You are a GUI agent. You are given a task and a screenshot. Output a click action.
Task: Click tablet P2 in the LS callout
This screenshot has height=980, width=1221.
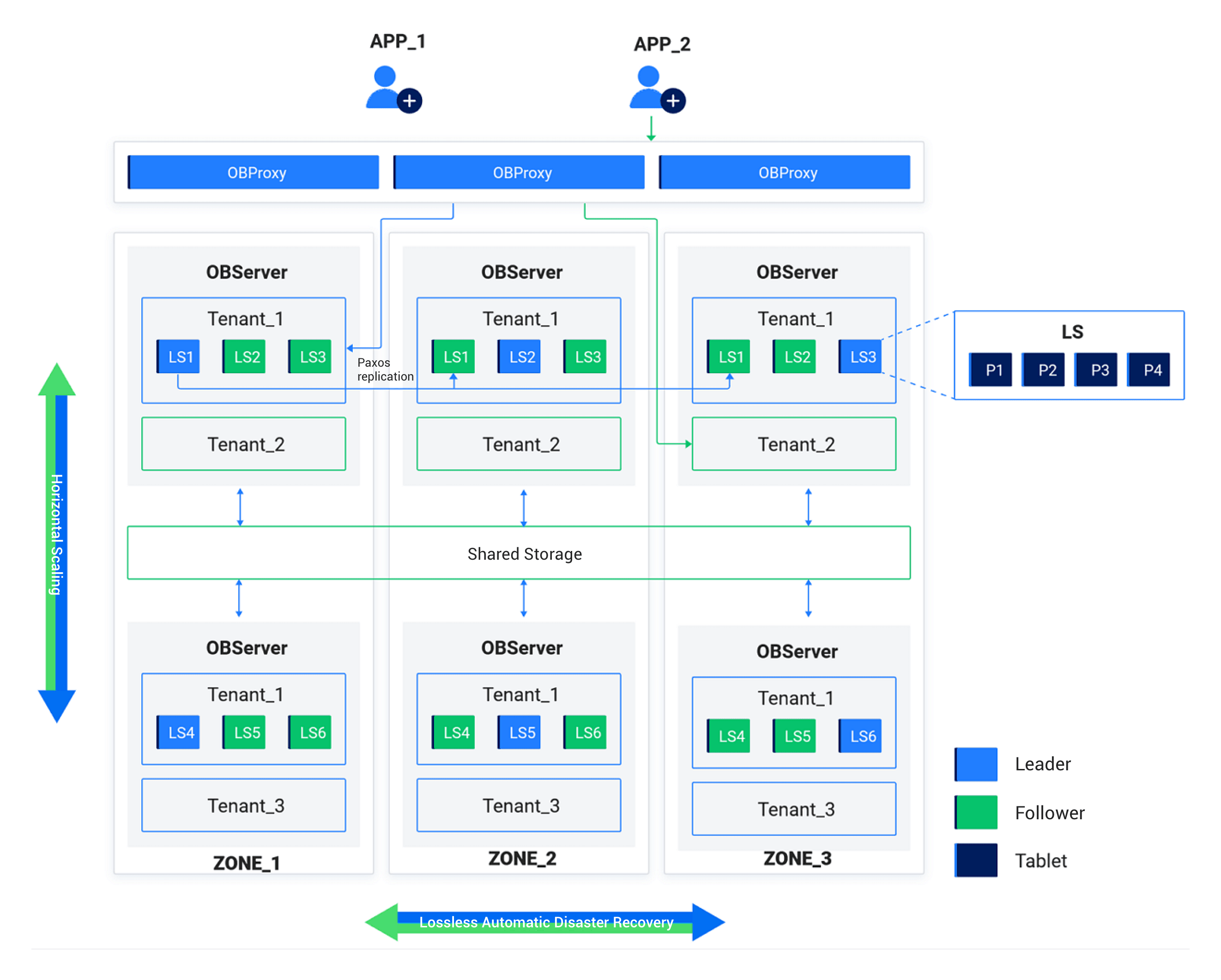(1043, 369)
